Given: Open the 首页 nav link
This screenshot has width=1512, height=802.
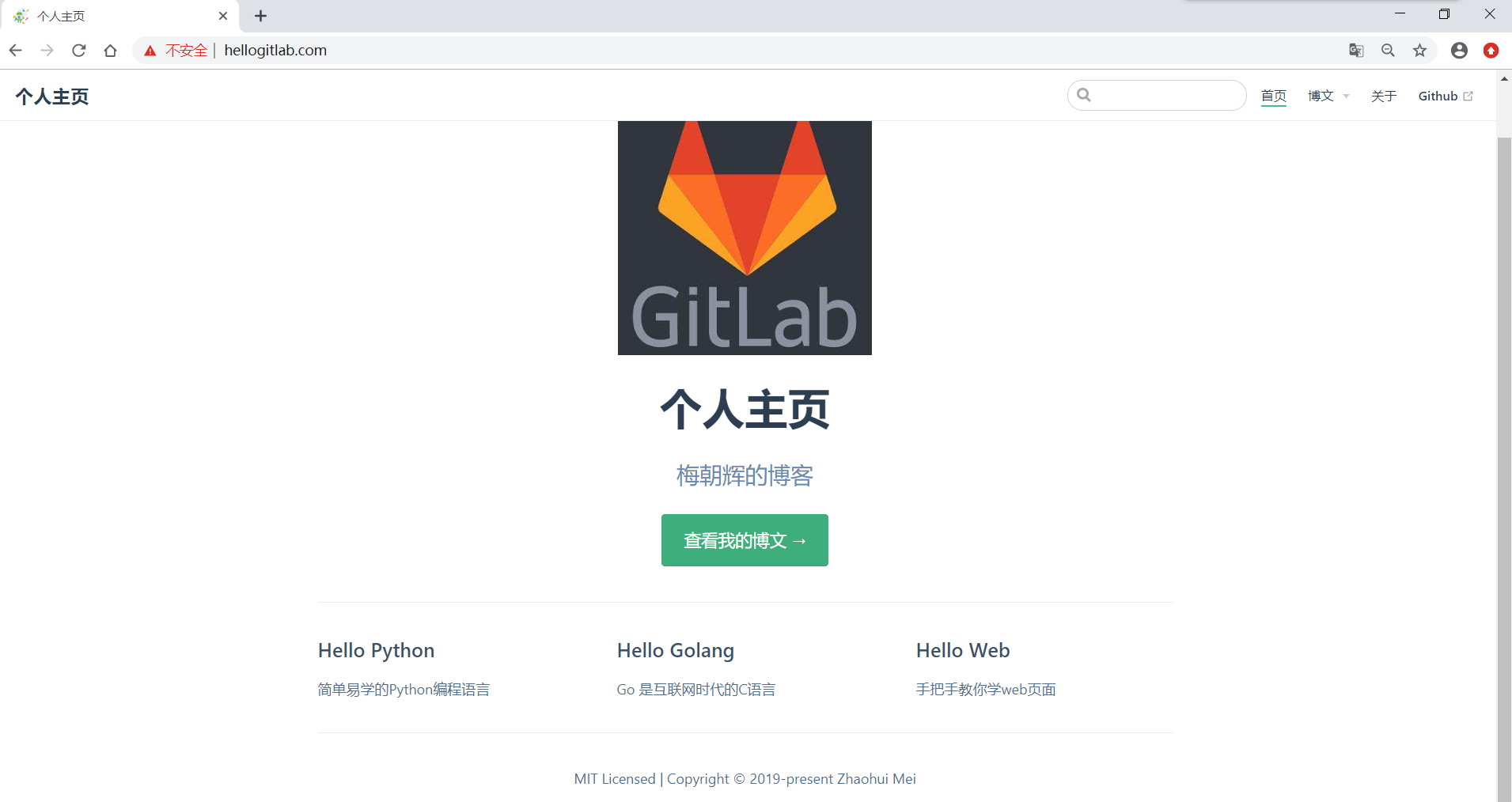Looking at the screenshot, I should point(1274,96).
